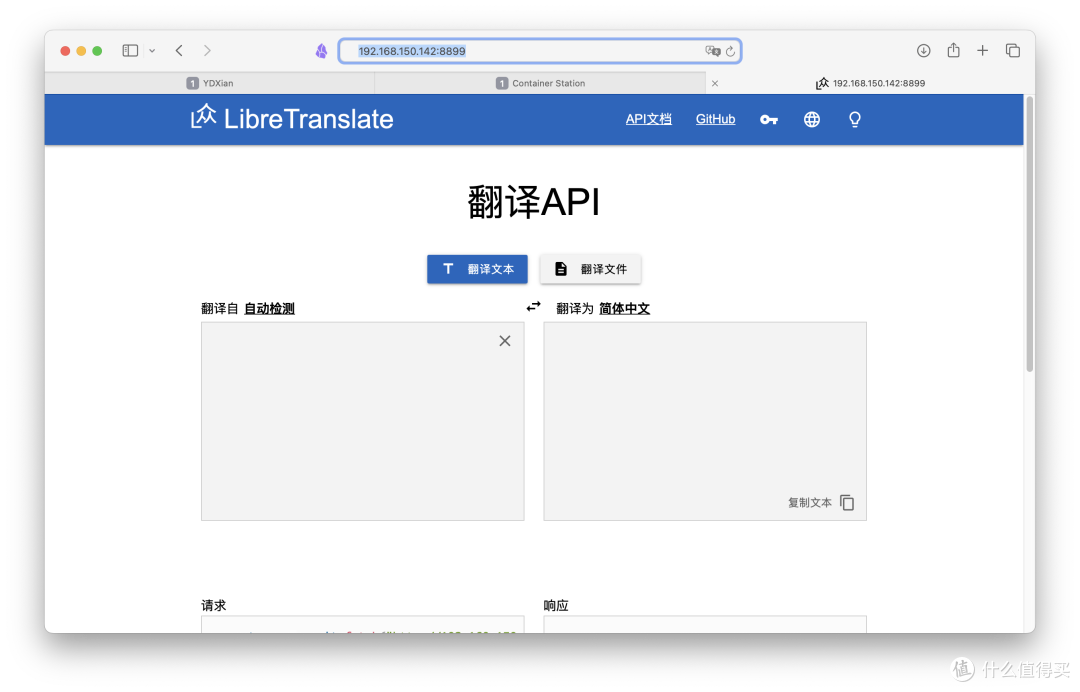
Task: Click the 请求 label
Action: coord(214,605)
